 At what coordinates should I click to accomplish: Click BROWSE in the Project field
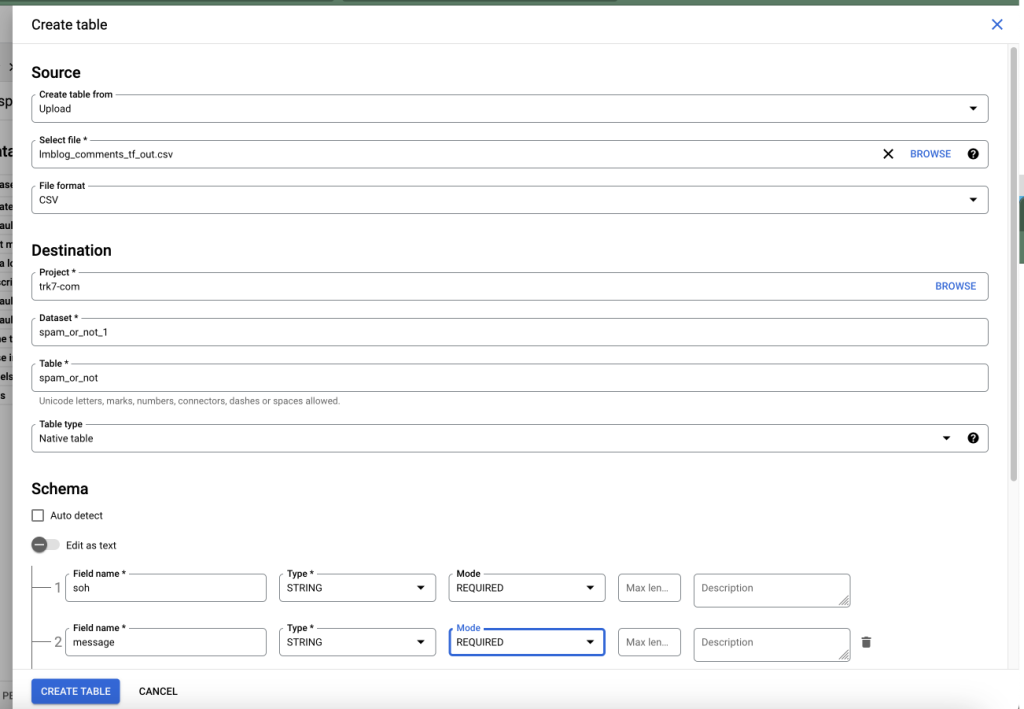(955, 286)
